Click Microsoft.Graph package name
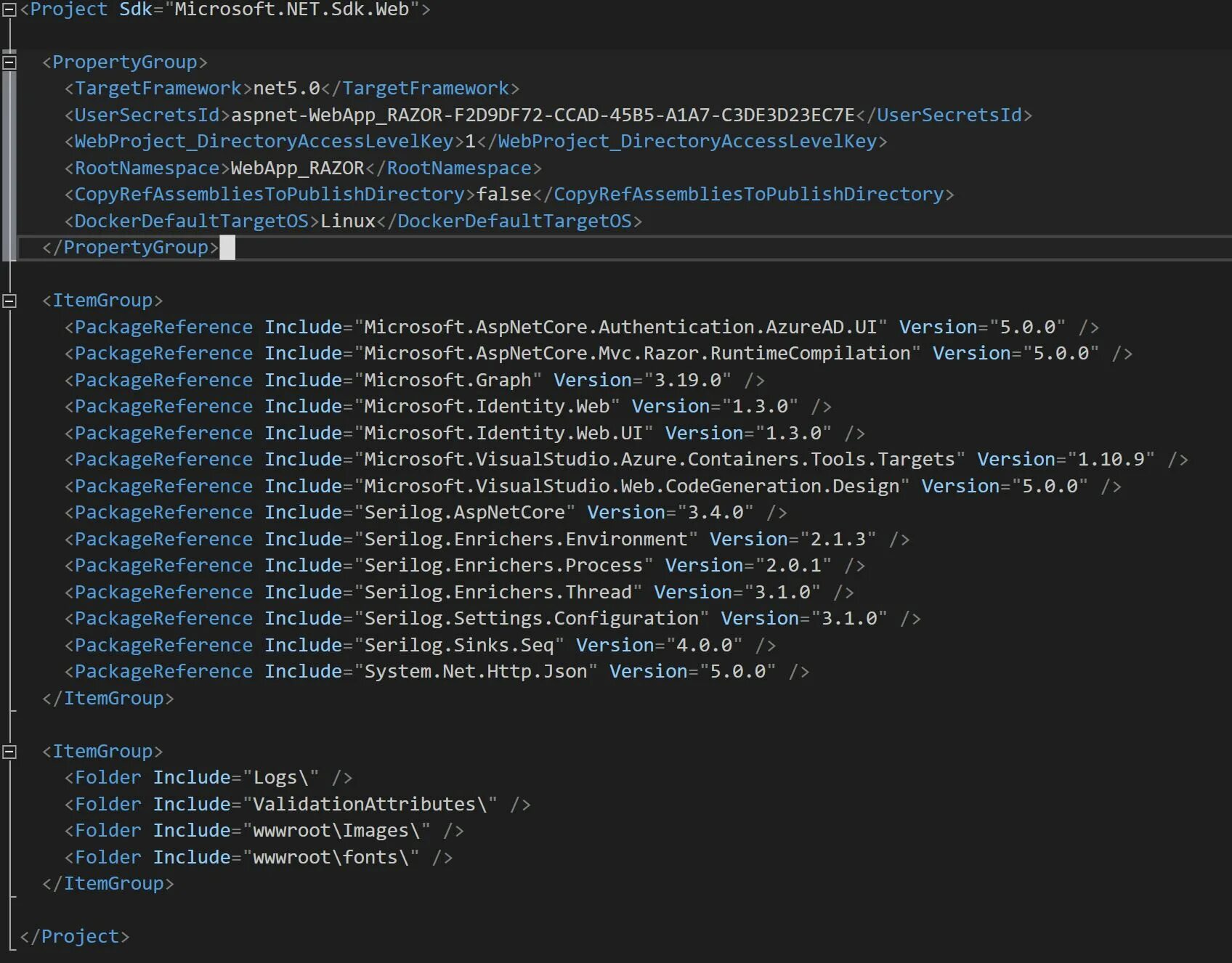 tap(447, 380)
